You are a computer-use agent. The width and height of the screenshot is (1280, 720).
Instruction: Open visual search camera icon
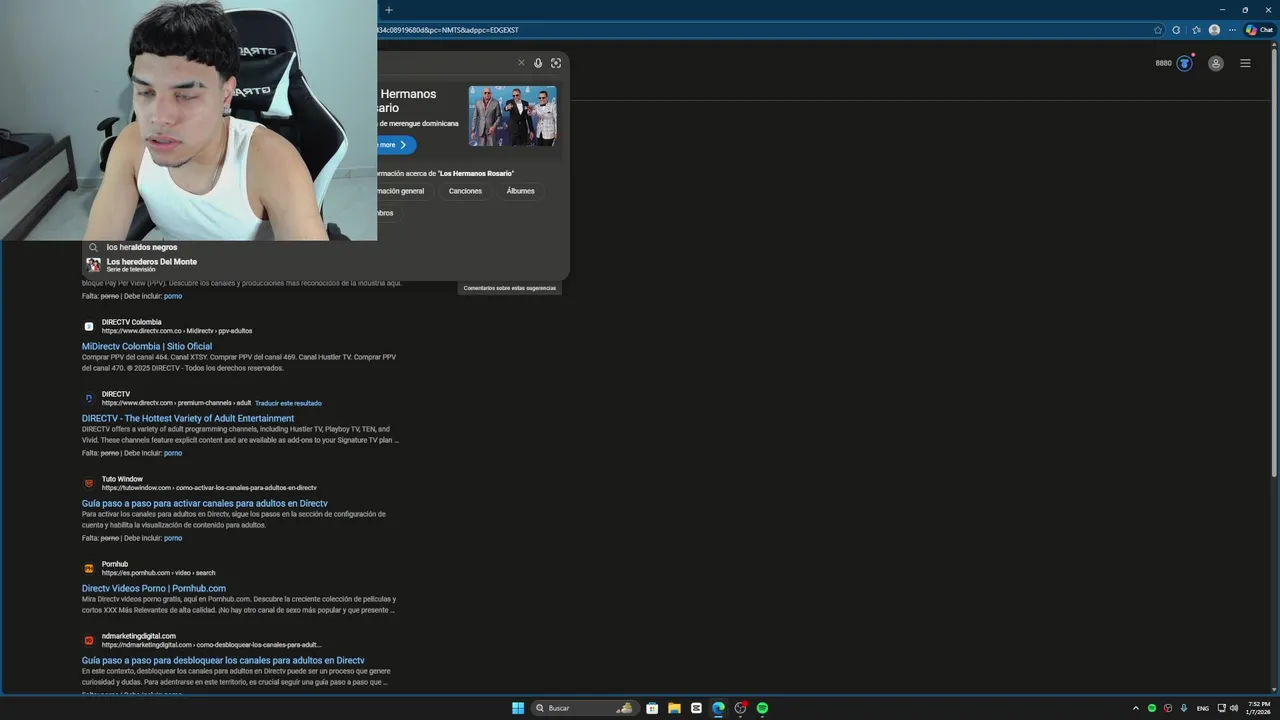pyautogui.click(x=556, y=63)
